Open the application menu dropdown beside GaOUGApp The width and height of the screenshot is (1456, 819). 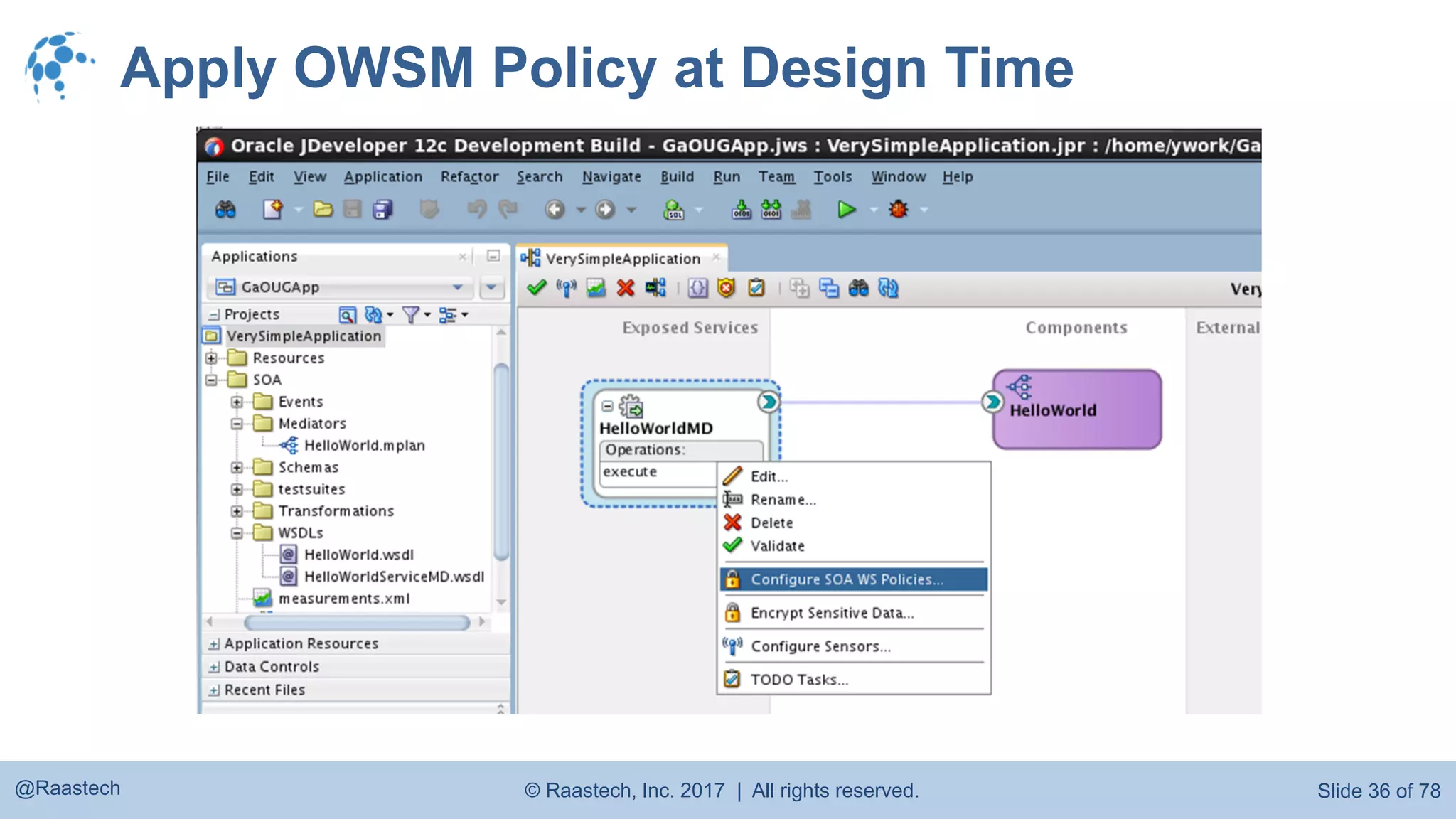pos(491,287)
